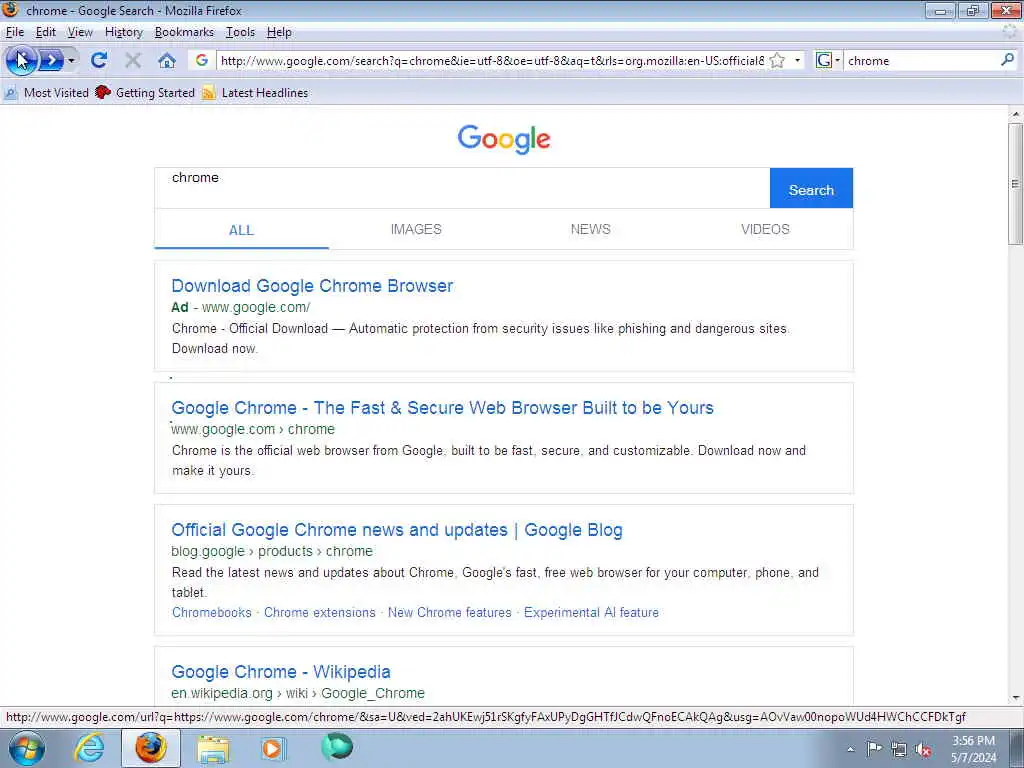Reload the current page
The height and width of the screenshot is (768, 1024).
(99, 61)
